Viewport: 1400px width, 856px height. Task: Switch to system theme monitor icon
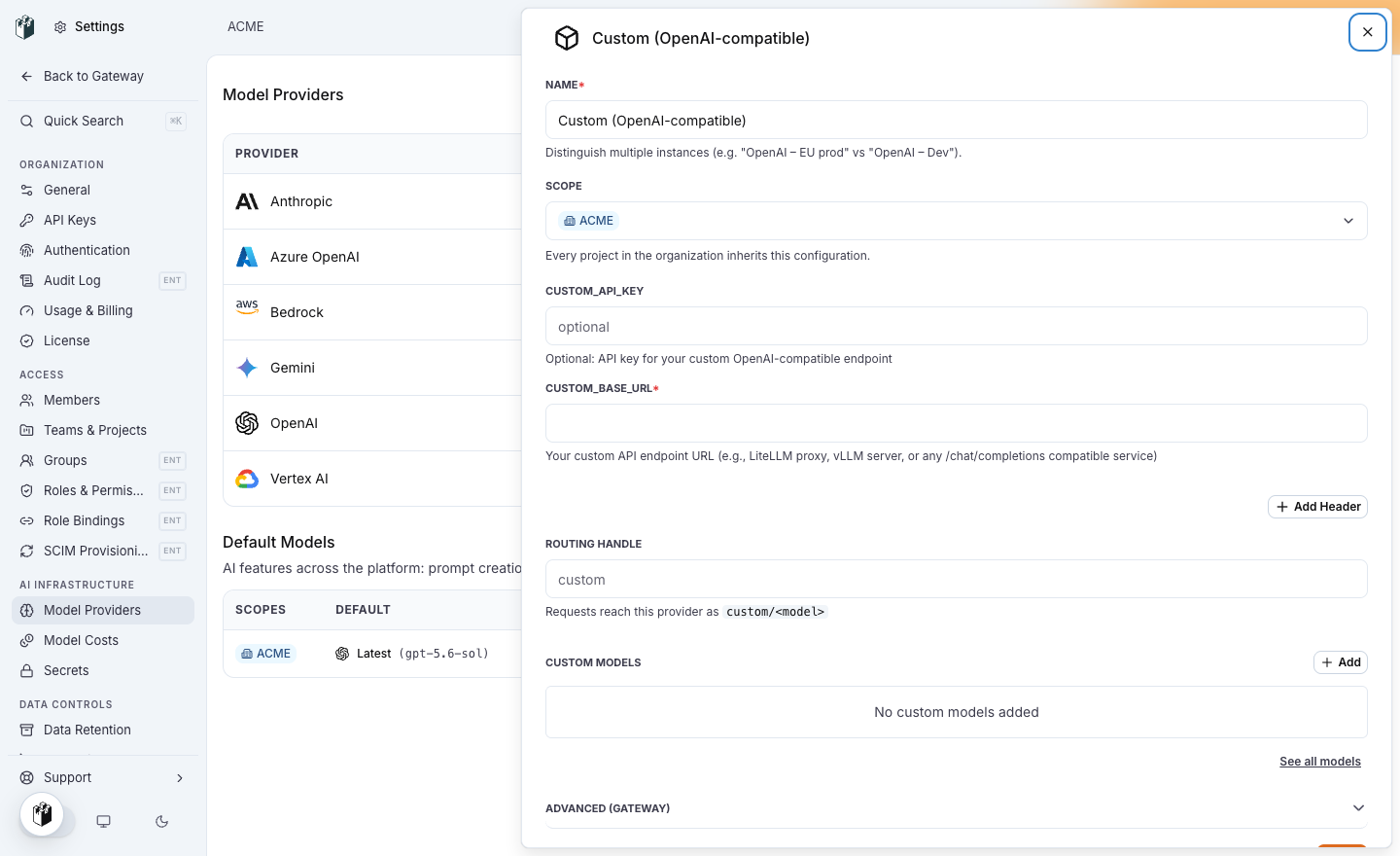[104, 822]
